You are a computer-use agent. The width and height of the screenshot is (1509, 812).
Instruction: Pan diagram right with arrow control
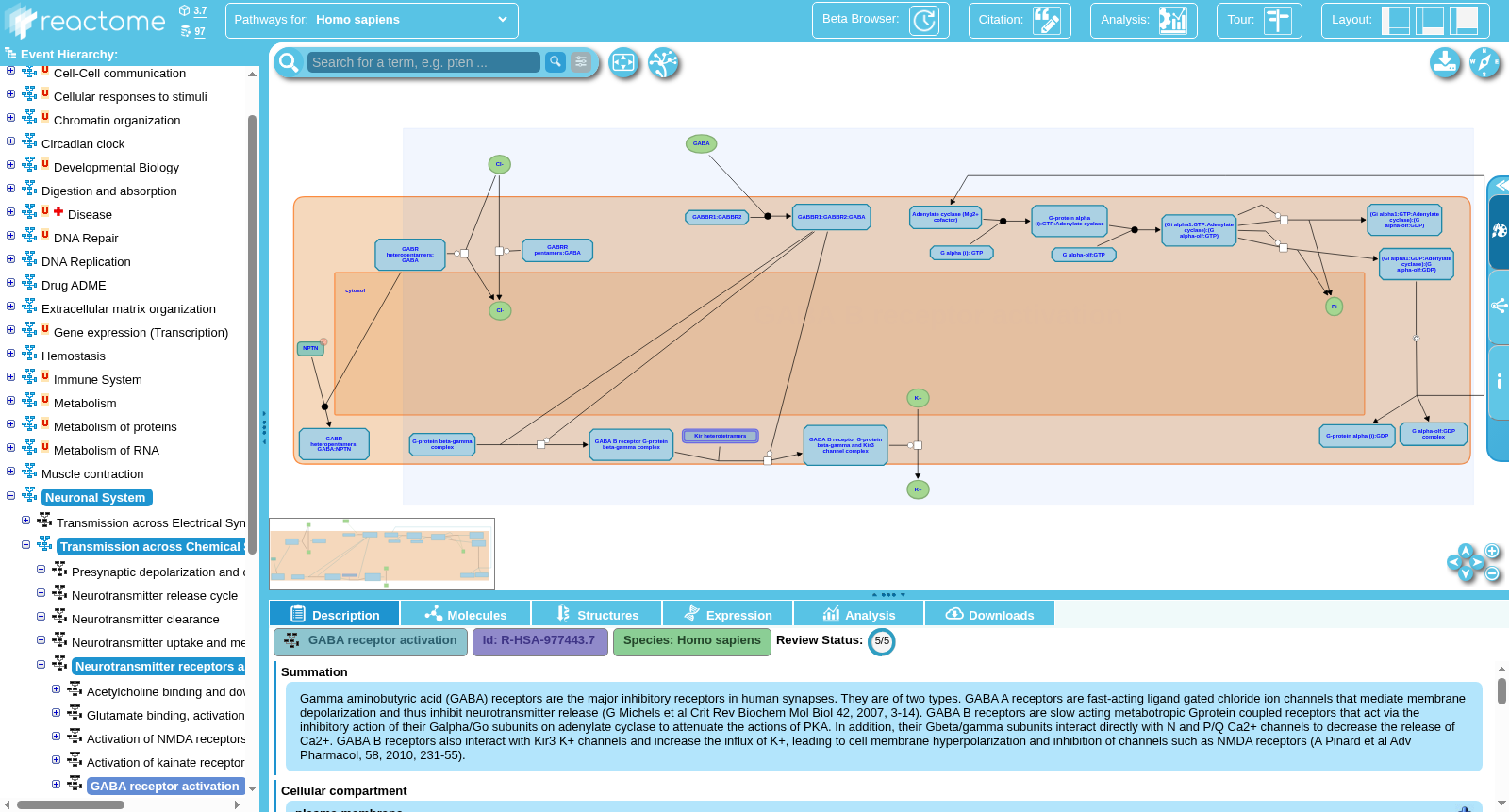point(1478,562)
